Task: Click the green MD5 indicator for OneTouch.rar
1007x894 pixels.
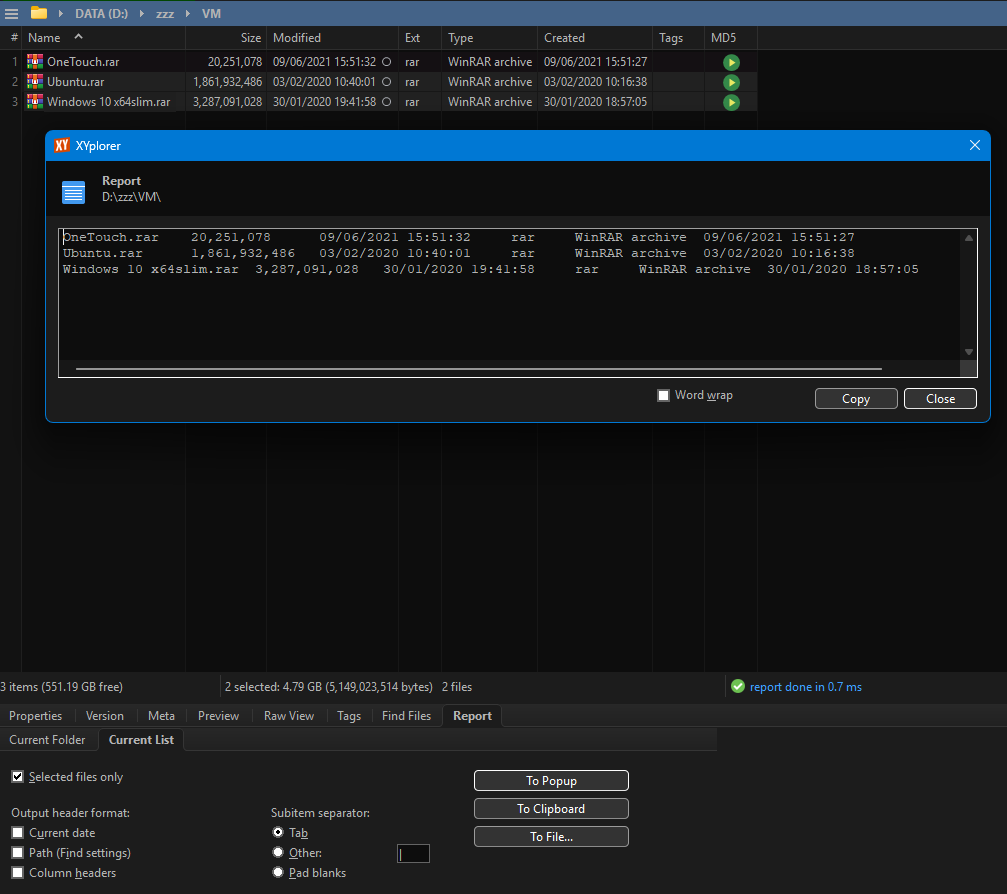Action: point(731,62)
